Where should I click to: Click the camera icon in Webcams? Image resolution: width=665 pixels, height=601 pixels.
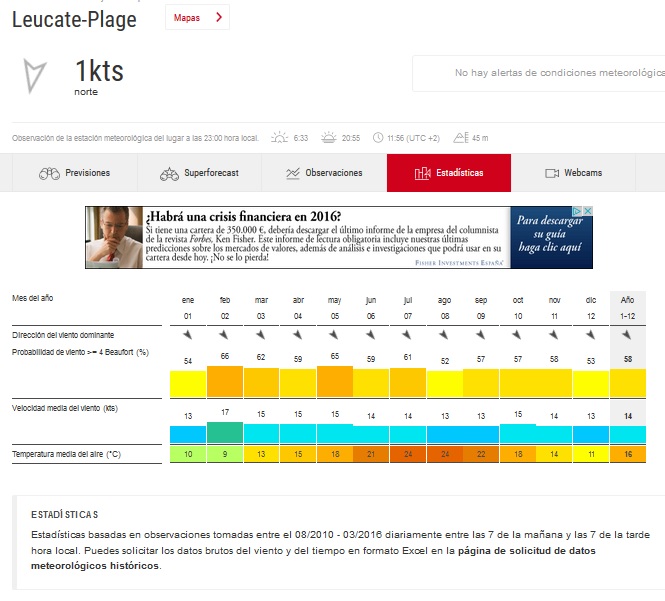point(552,173)
